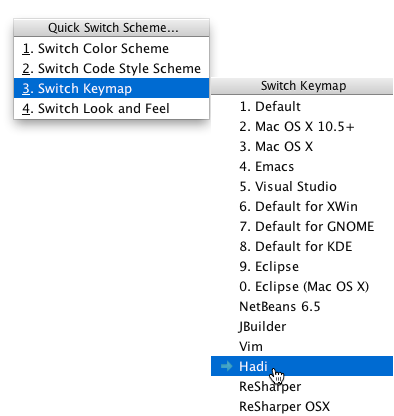Choose the plain ReSharper keymap

(302, 387)
